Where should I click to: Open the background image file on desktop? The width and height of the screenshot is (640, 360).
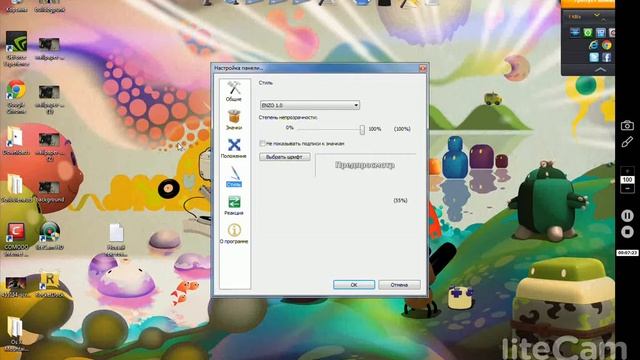pos(49,191)
